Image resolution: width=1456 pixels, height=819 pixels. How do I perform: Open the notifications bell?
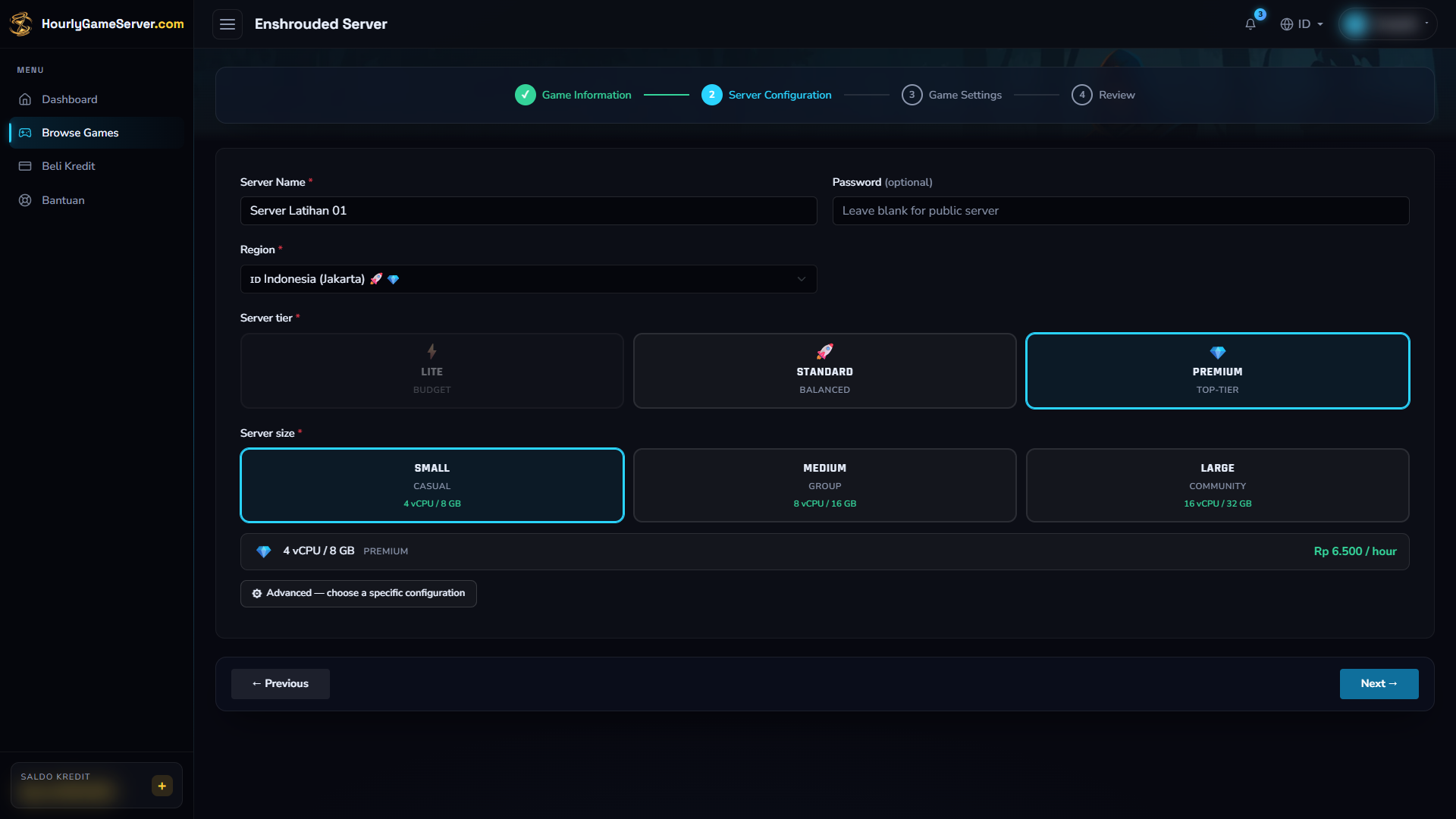tap(1250, 24)
